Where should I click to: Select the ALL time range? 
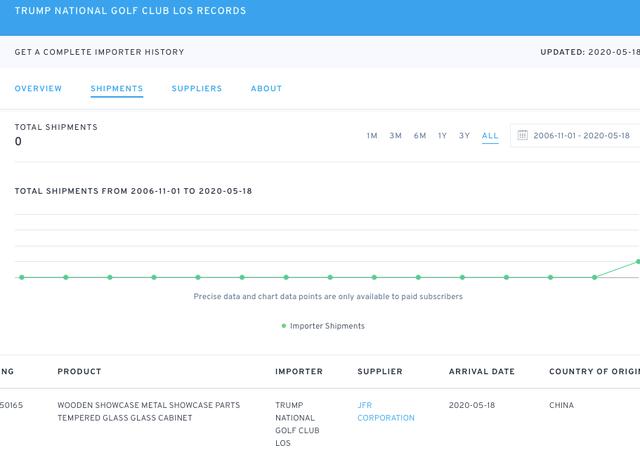(x=490, y=135)
